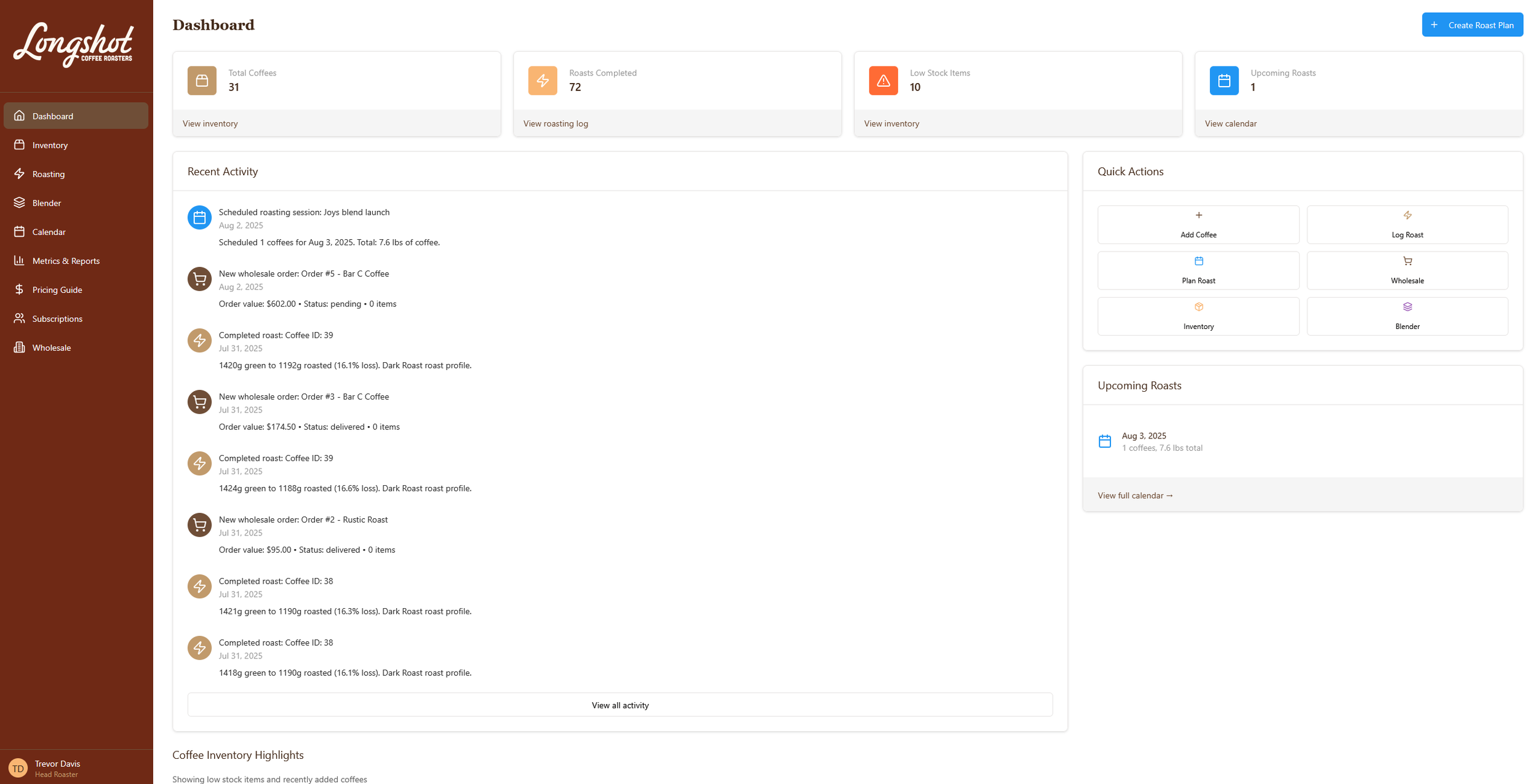Click the View all activity button

(x=620, y=705)
